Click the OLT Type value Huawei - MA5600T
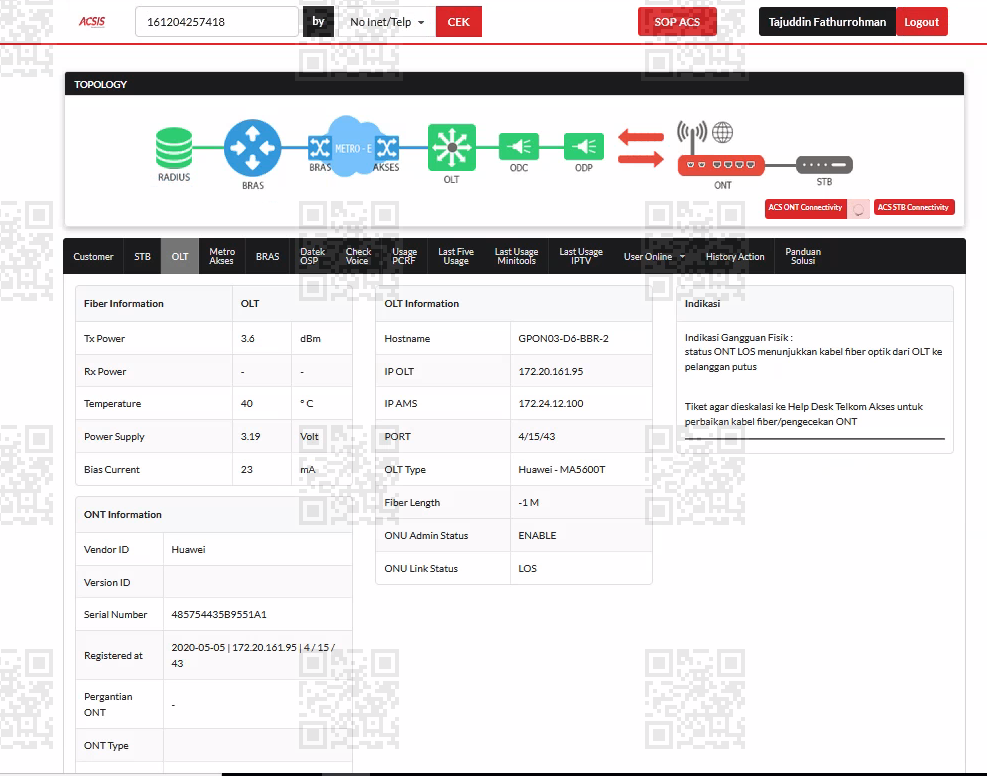The width and height of the screenshot is (987, 776). coord(561,470)
